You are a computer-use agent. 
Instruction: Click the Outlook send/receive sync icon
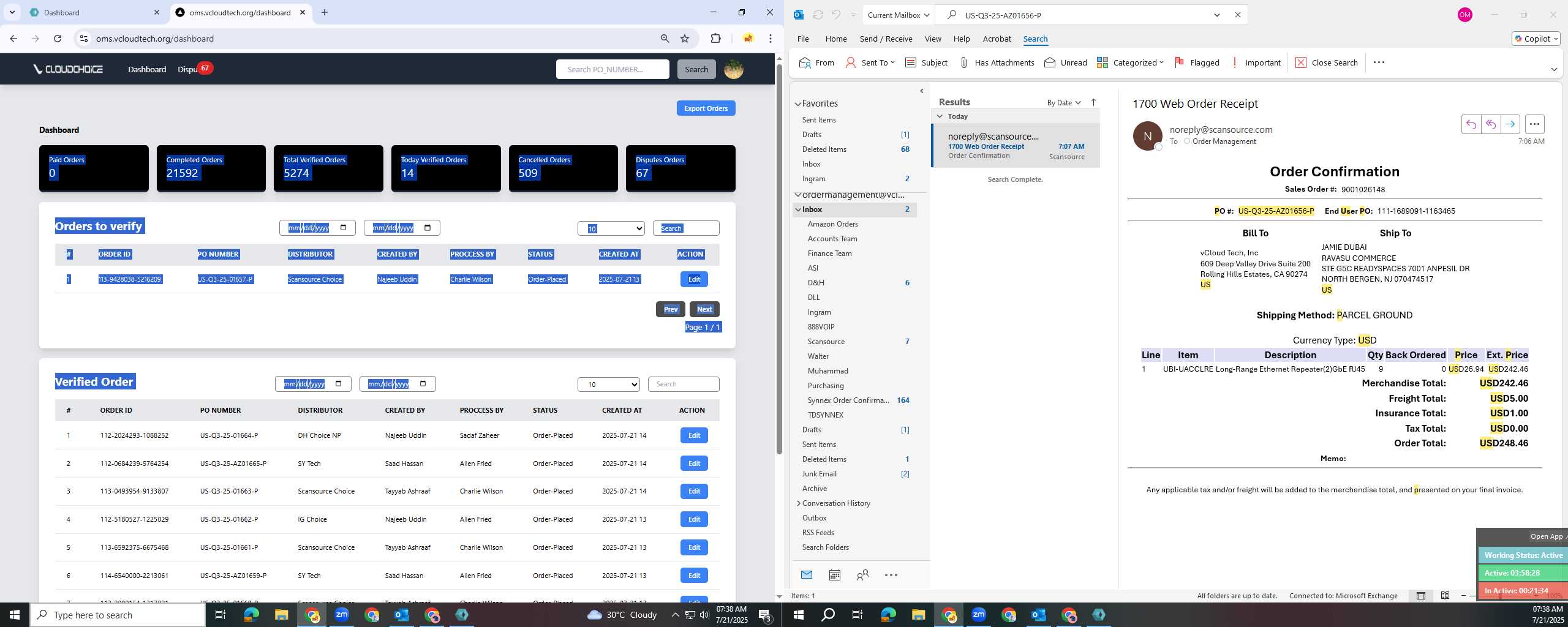818,15
